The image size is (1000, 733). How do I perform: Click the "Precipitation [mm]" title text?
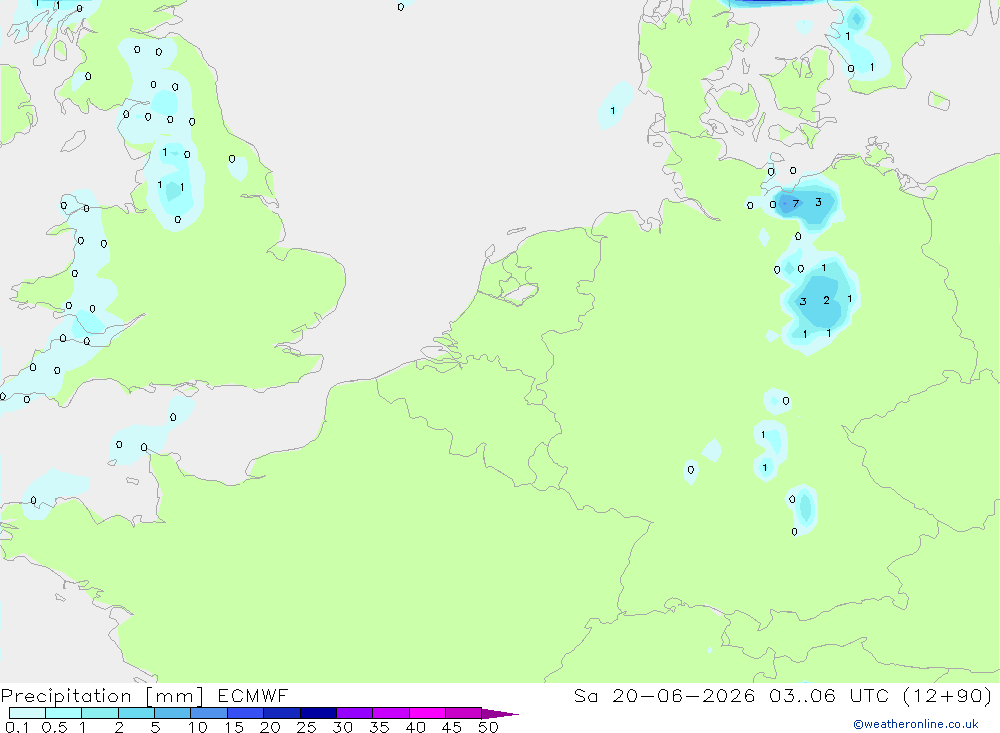(102, 696)
